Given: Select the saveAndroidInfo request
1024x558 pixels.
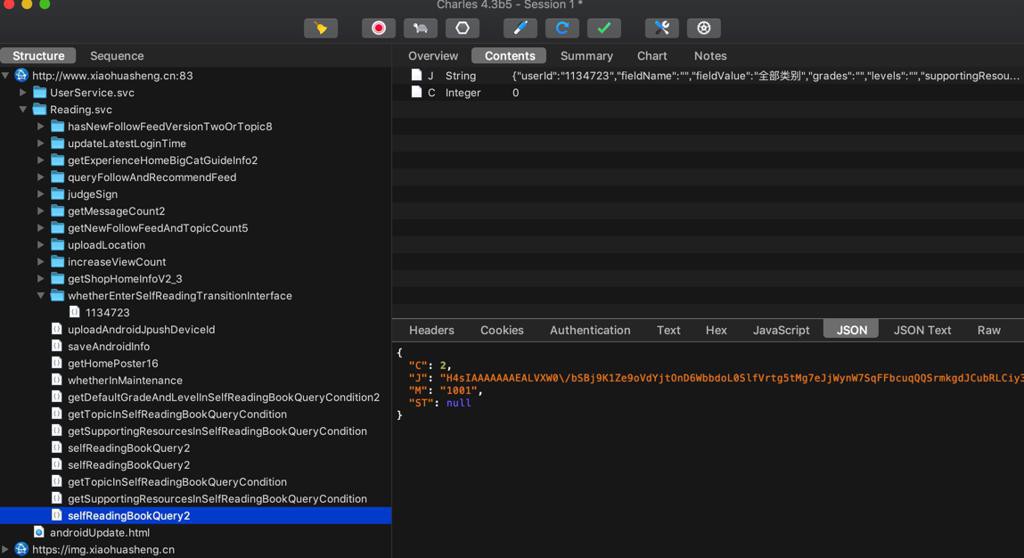Looking at the screenshot, I should point(108,346).
